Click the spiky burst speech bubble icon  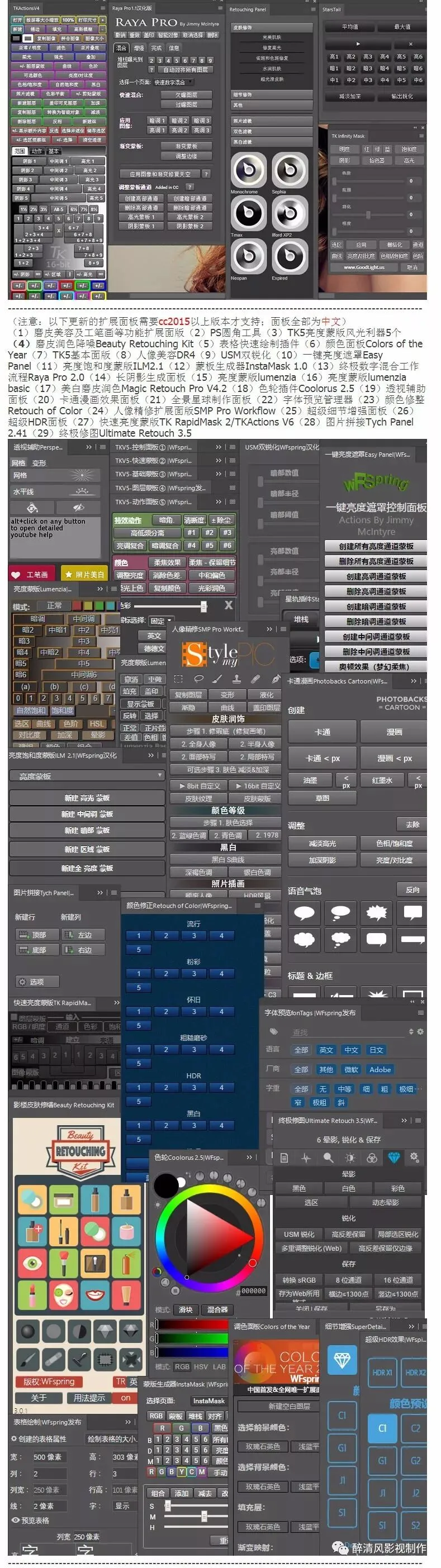click(376, 912)
